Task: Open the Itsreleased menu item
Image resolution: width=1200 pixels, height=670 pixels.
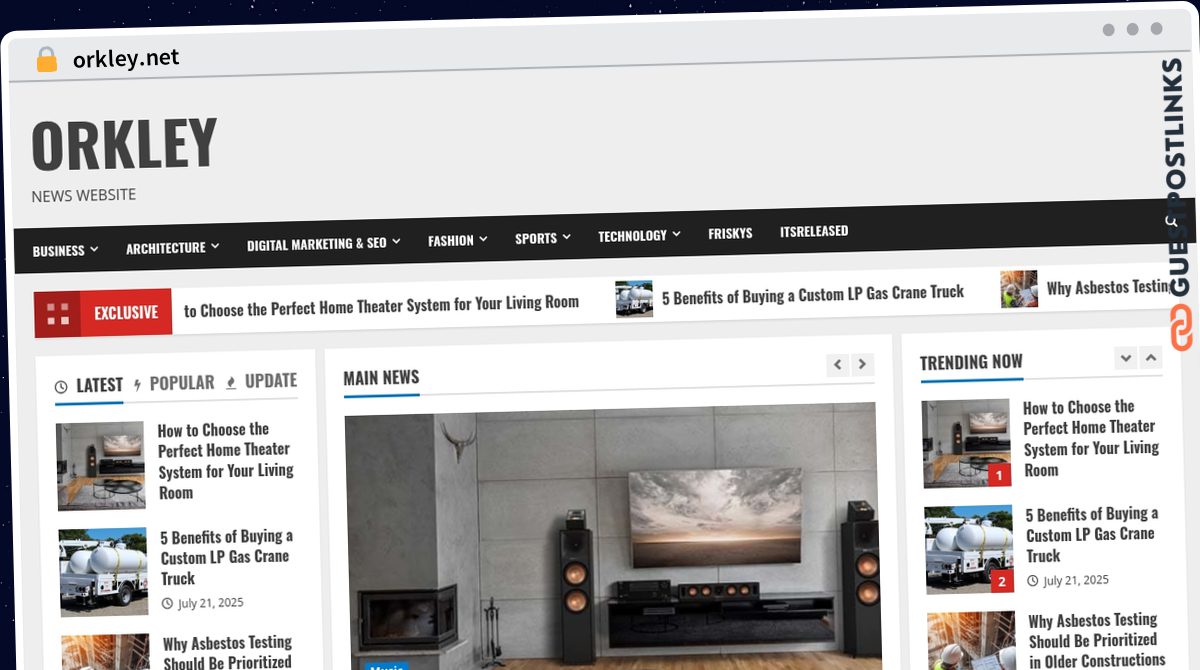Action: [x=814, y=231]
